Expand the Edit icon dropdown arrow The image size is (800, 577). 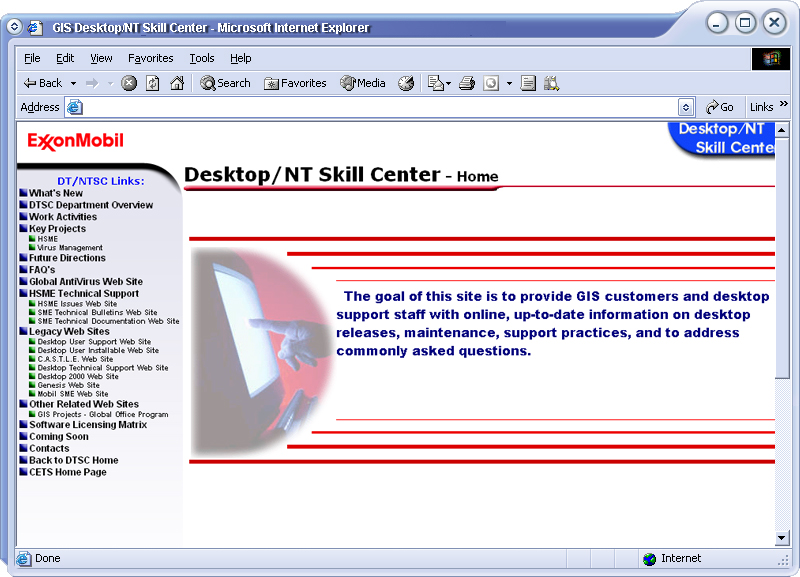509,83
